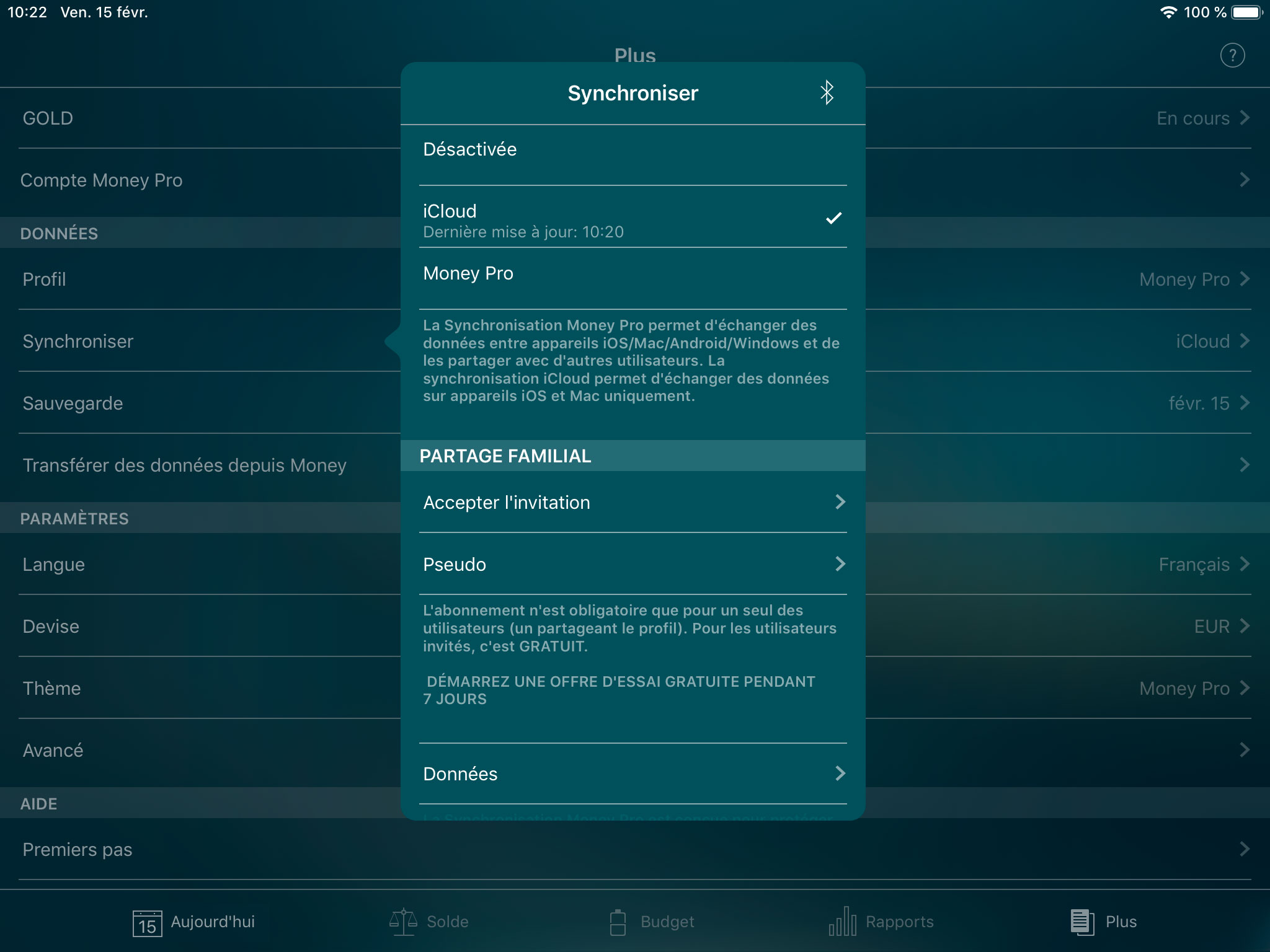This screenshot has width=1270, height=952.
Task: Expand Accepter l'invitation option
Action: coord(634,503)
